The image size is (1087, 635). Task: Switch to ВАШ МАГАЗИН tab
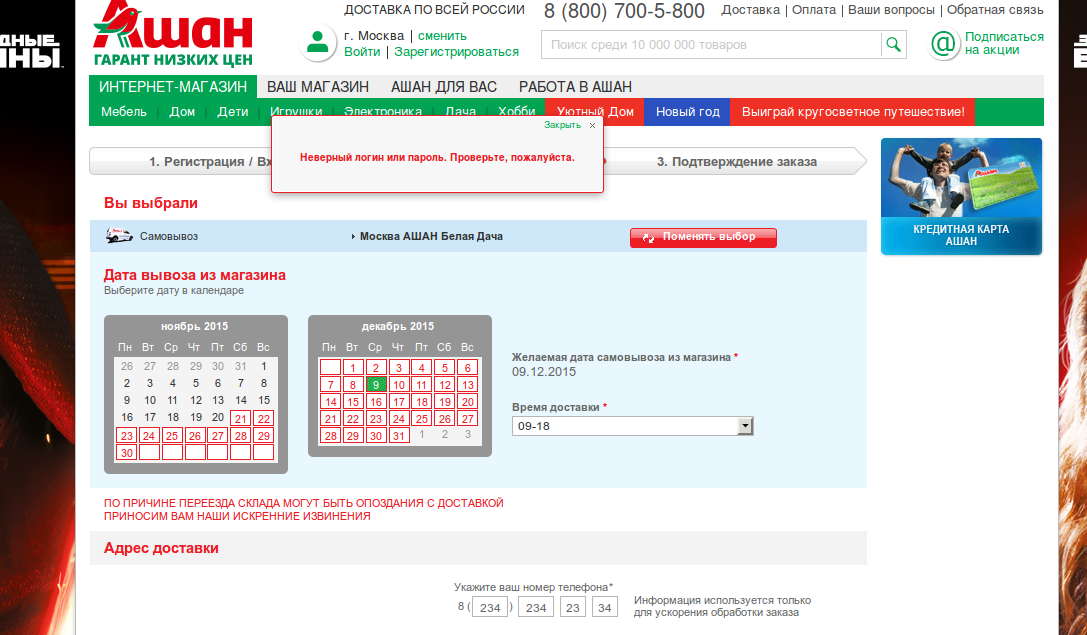point(318,87)
